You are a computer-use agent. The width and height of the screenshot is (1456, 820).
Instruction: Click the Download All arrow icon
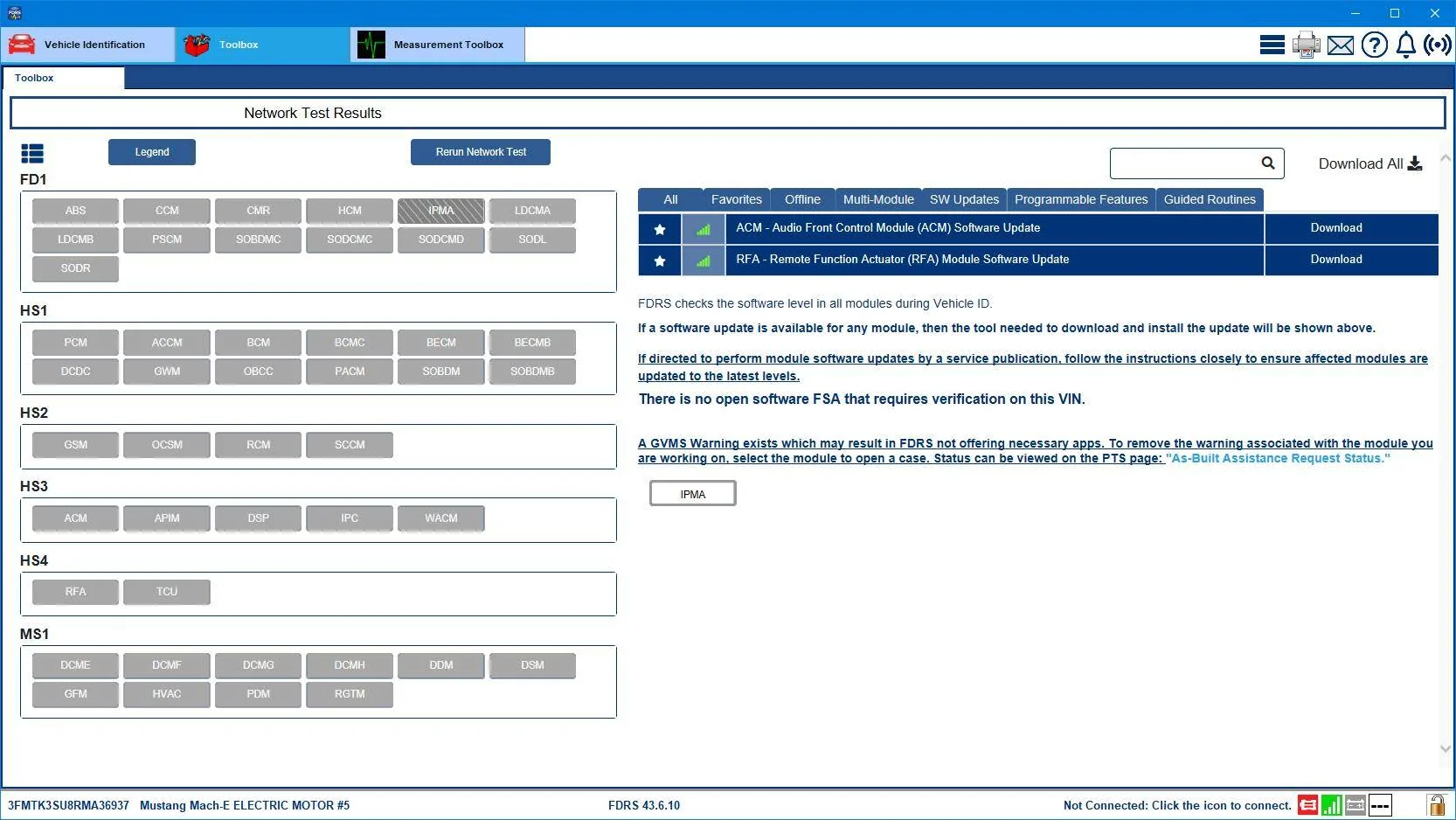coord(1415,163)
